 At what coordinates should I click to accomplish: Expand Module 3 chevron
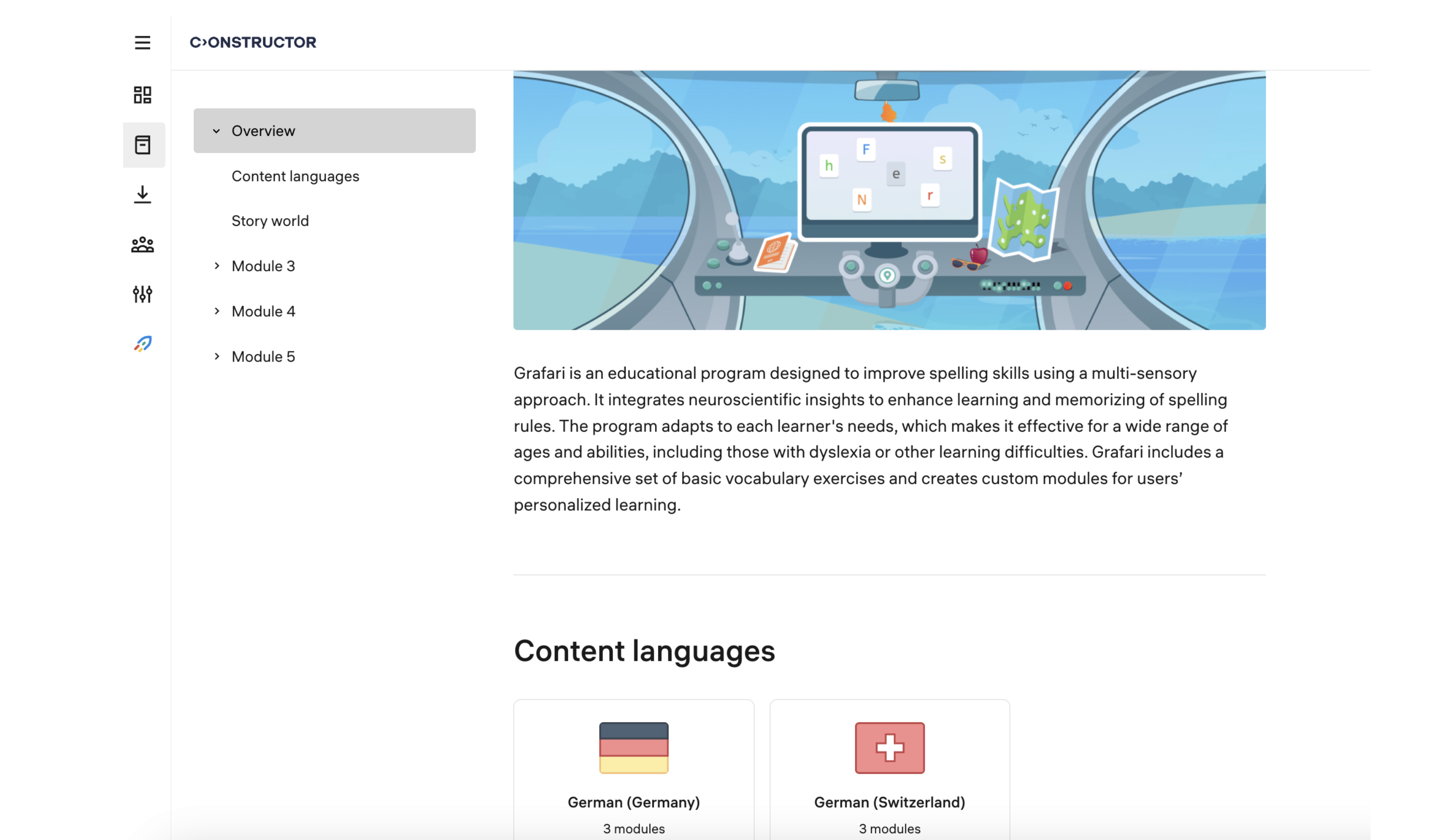[216, 266]
